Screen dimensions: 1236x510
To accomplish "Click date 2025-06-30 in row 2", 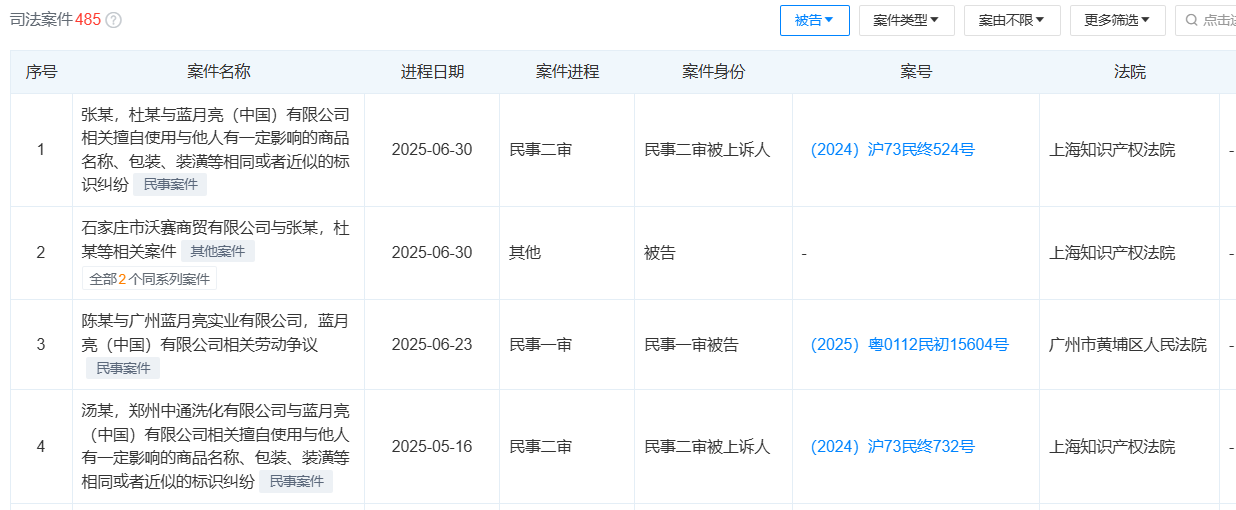I will click(x=432, y=253).
